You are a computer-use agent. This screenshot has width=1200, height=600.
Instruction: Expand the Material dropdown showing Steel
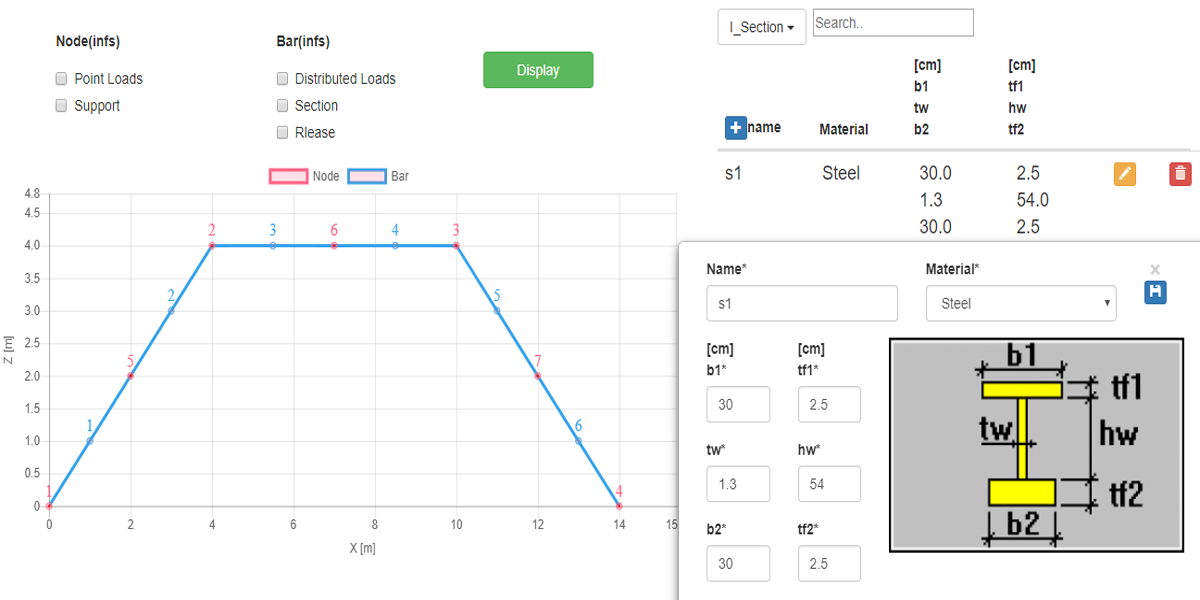point(1021,303)
